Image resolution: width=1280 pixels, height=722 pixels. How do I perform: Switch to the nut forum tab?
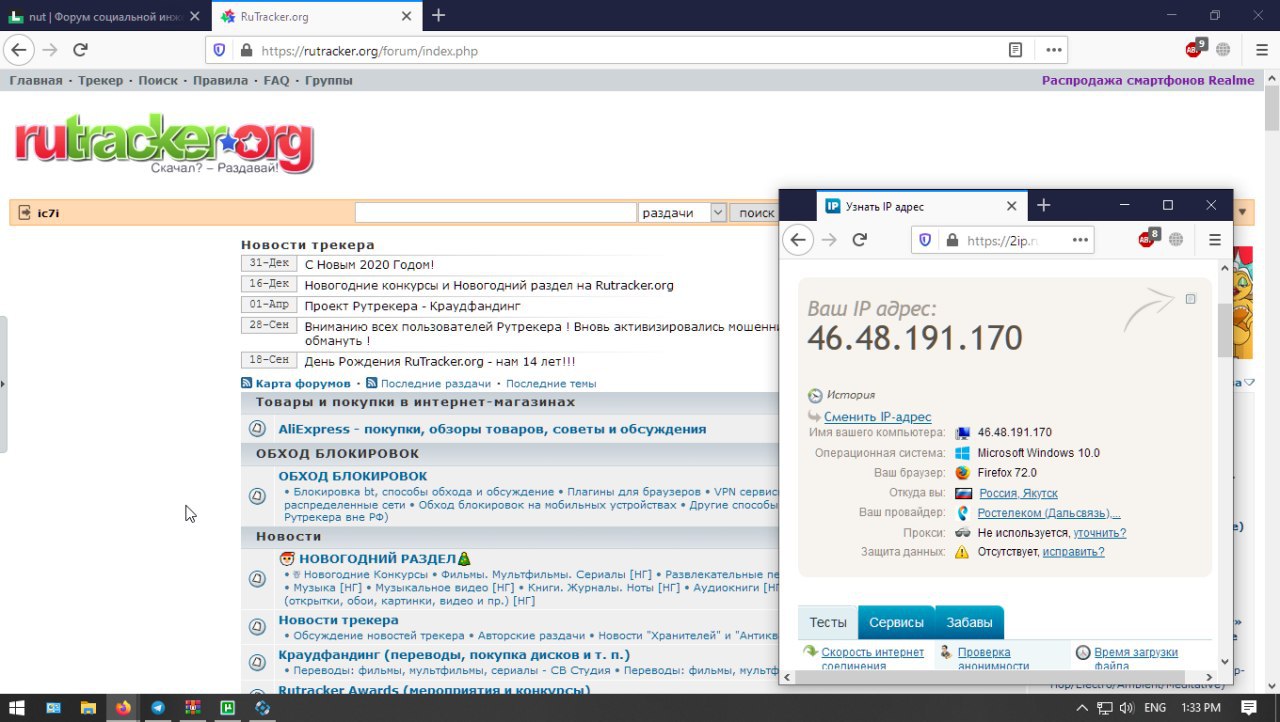click(105, 16)
